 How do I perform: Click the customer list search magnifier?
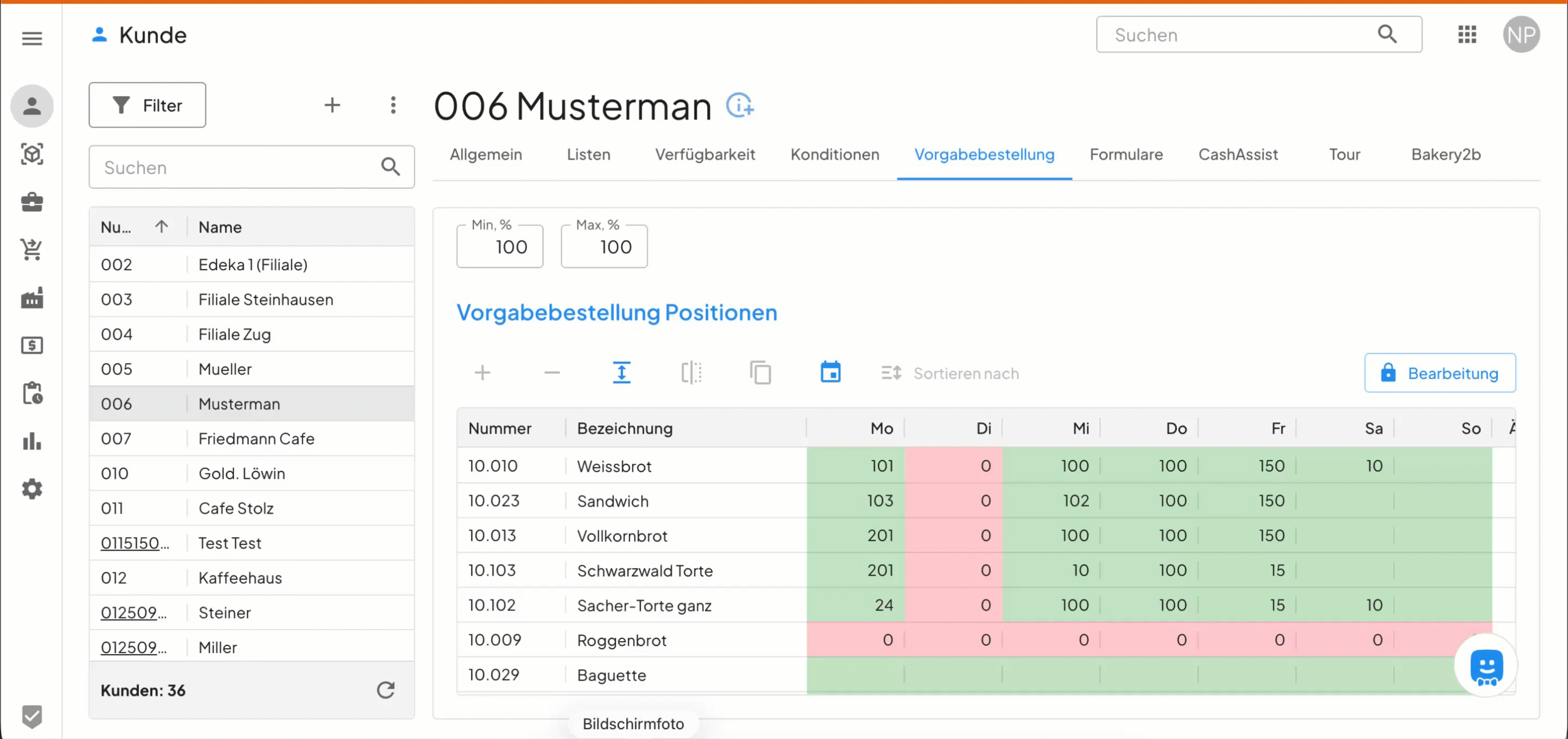(390, 167)
